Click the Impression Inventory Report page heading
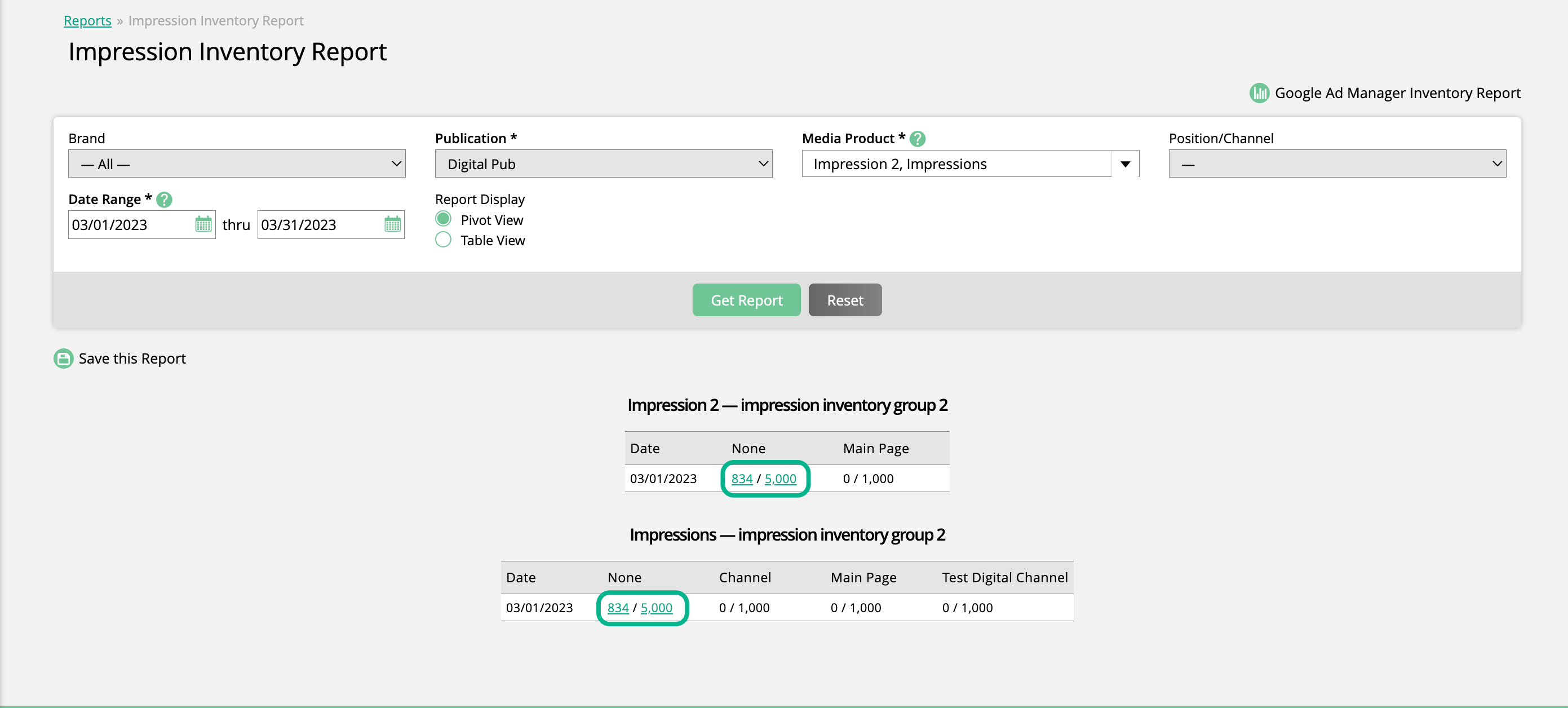1568x708 pixels. tap(227, 52)
